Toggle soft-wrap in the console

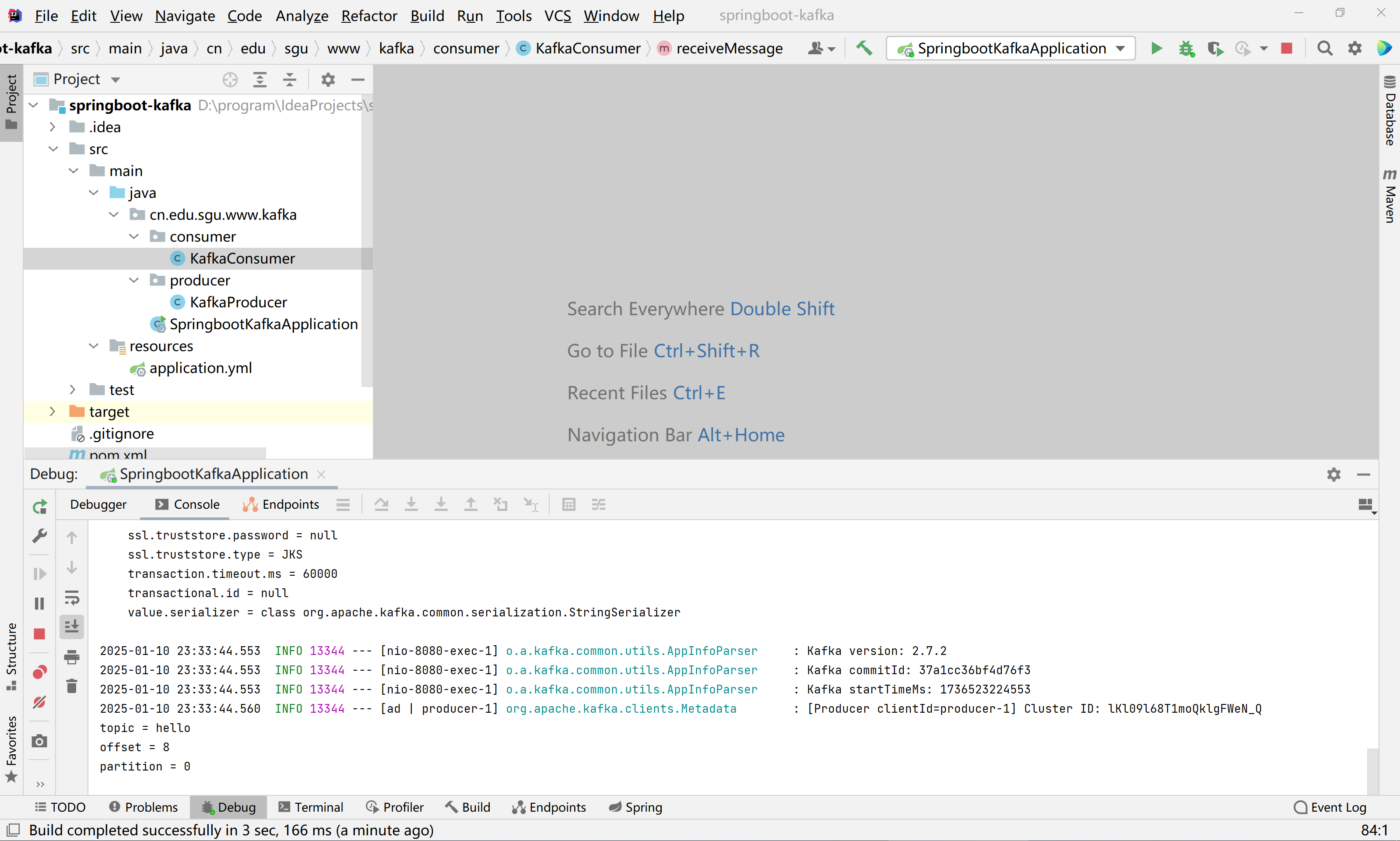(72, 597)
